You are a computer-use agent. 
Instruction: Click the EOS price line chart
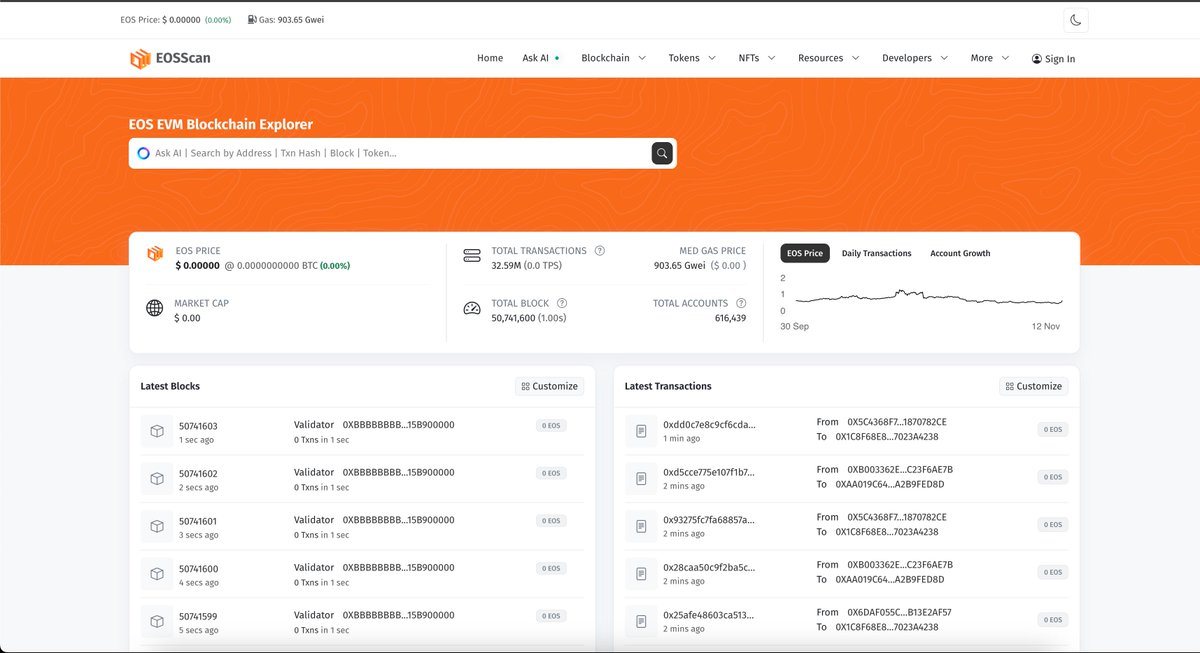(x=927, y=297)
